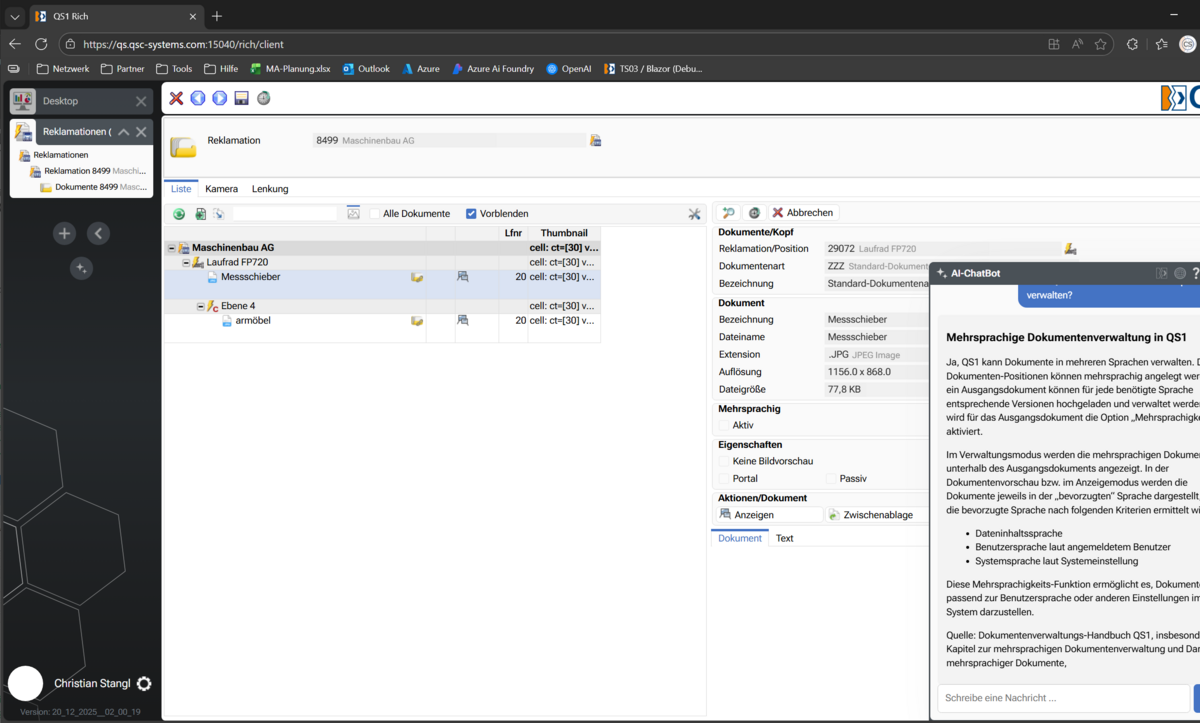
Task: Collapse the sidebar with the left chevron button
Action: (x=98, y=233)
